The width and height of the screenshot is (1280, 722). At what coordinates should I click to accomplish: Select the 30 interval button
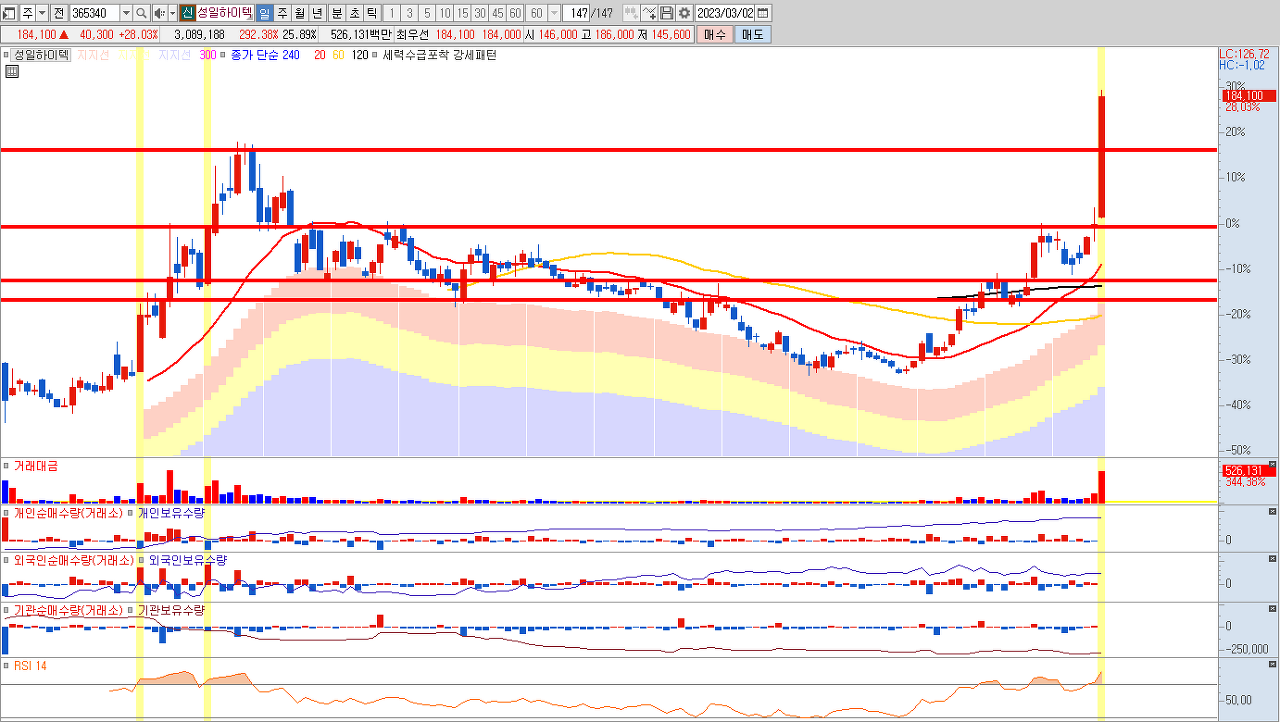(x=480, y=13)
